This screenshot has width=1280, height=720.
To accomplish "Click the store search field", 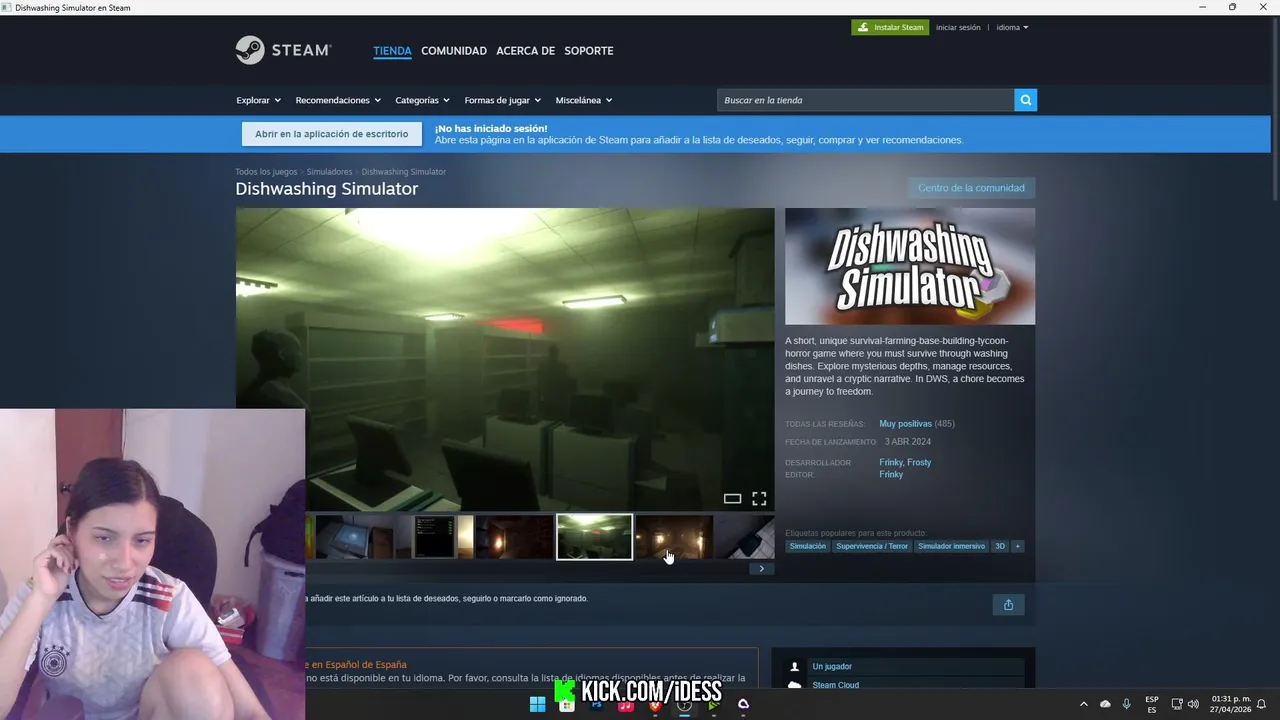I will 865,100.
